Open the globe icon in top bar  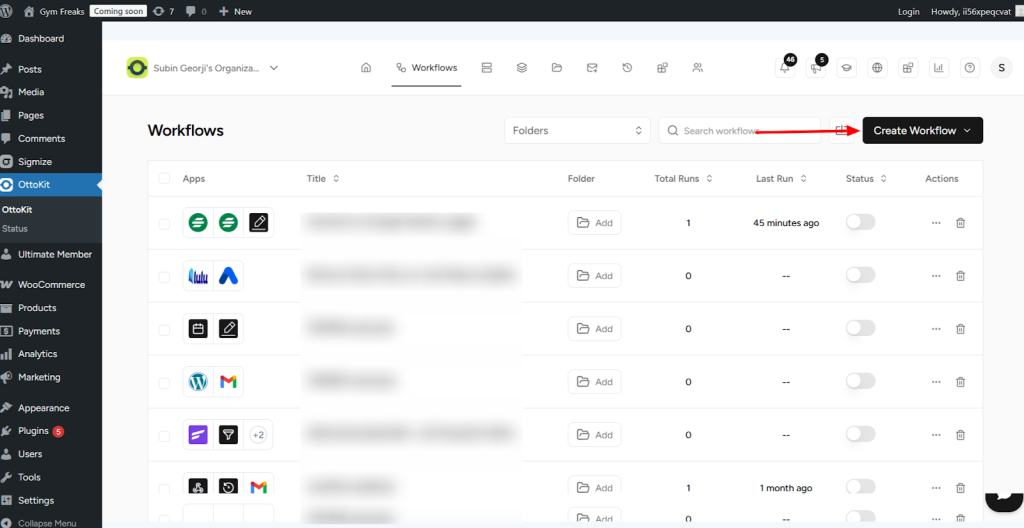pyautogui.click(x=877, y=68)
